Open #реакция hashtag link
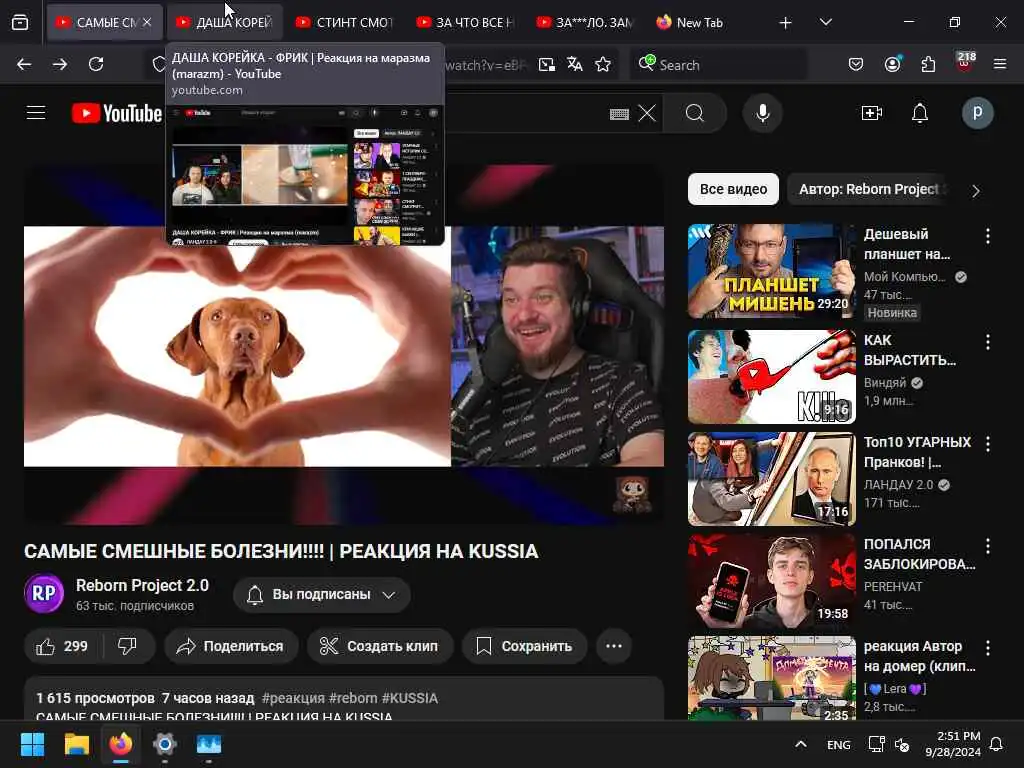Image resolution: width=1024 pixels, height=768 pixels. pos(293,698)
